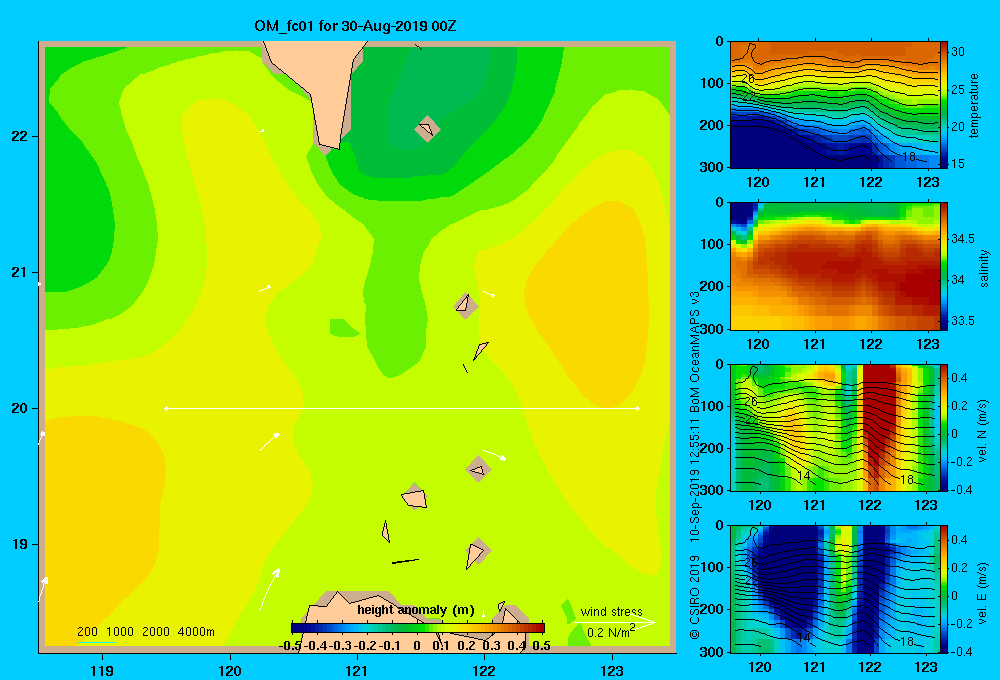Click the "100" depth label on temperature plot

pyautogui.click(x=714, y=84)
